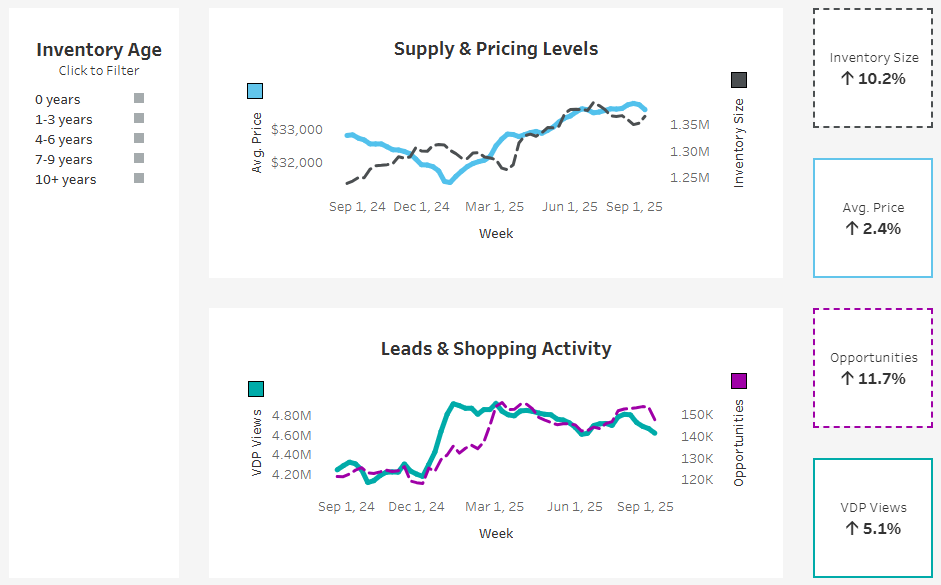Toggle the gray square next to 10+ years
Viewport: 941px width, 585px height.
point(139,178)
